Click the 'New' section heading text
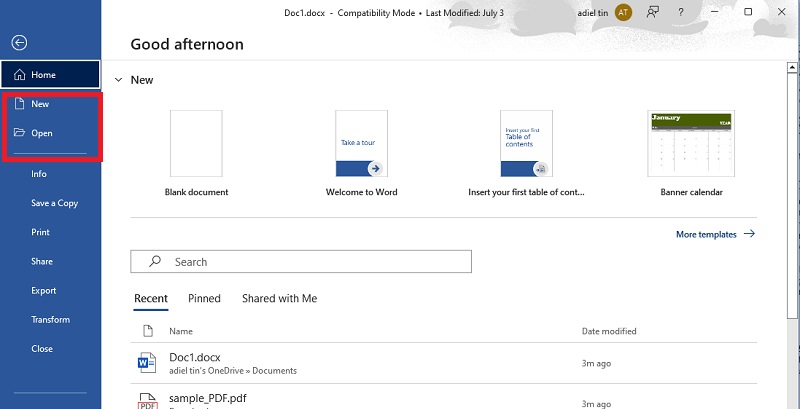The height and width of the screenshot is (409, 800). [x=142, y=80]
